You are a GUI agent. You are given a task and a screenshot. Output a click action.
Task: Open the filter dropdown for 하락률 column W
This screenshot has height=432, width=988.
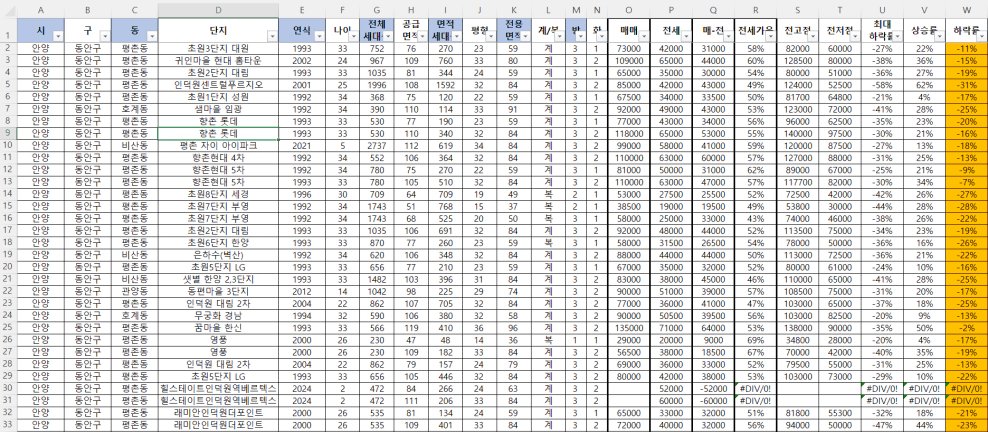point(981,37)
